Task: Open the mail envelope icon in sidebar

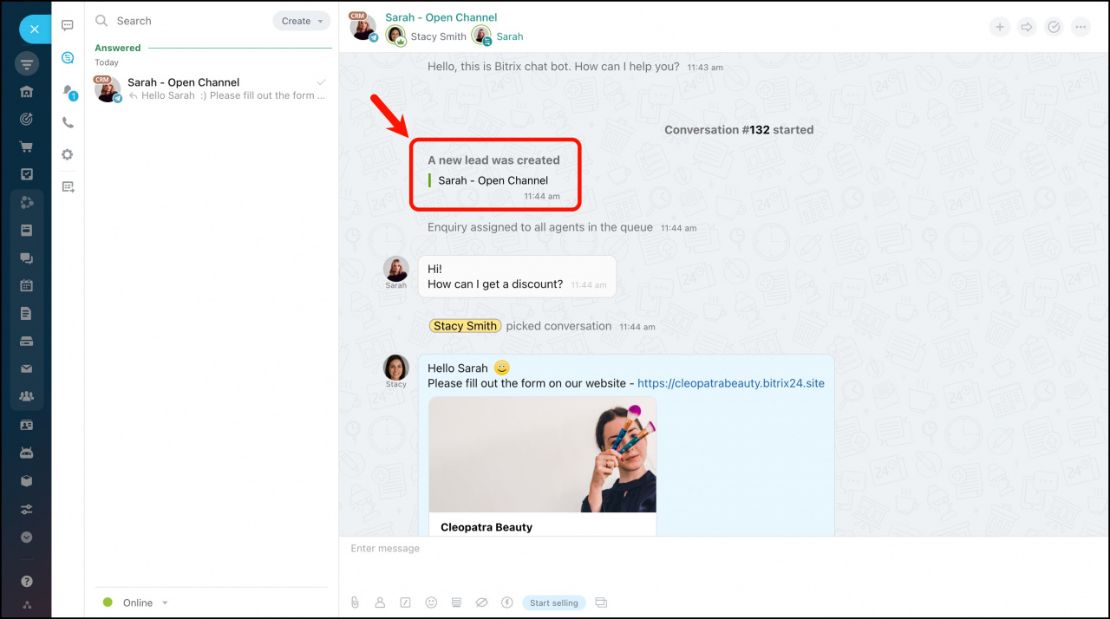Action: [x=26, y=369]
